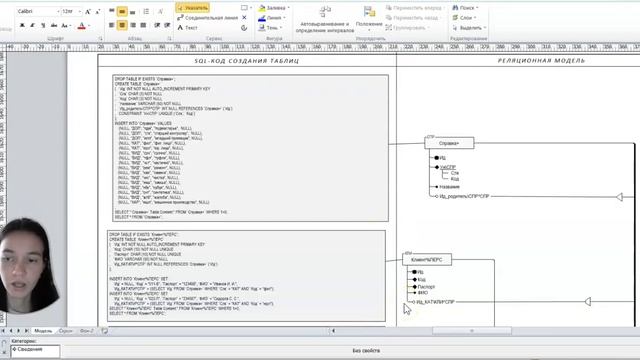The height and width of the screenshot is (360, 640).
Task: Toggle bold text formatting
Action: click(22, 26)
